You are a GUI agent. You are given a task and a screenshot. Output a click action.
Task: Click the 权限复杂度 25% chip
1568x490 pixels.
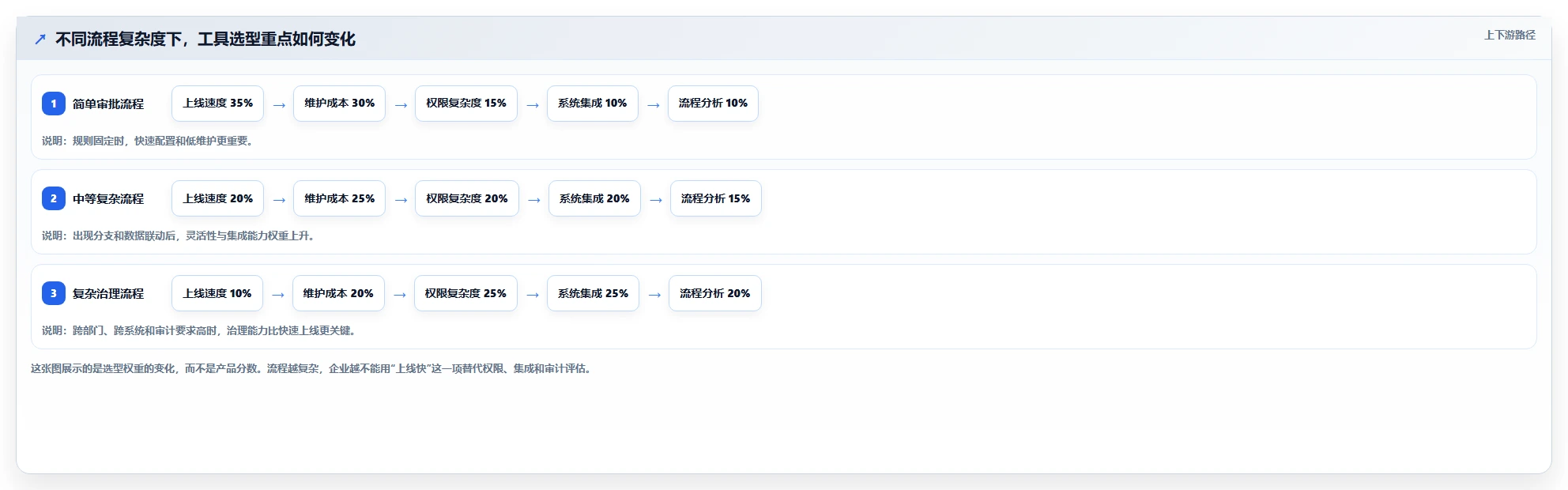click(x=465, y=293)
